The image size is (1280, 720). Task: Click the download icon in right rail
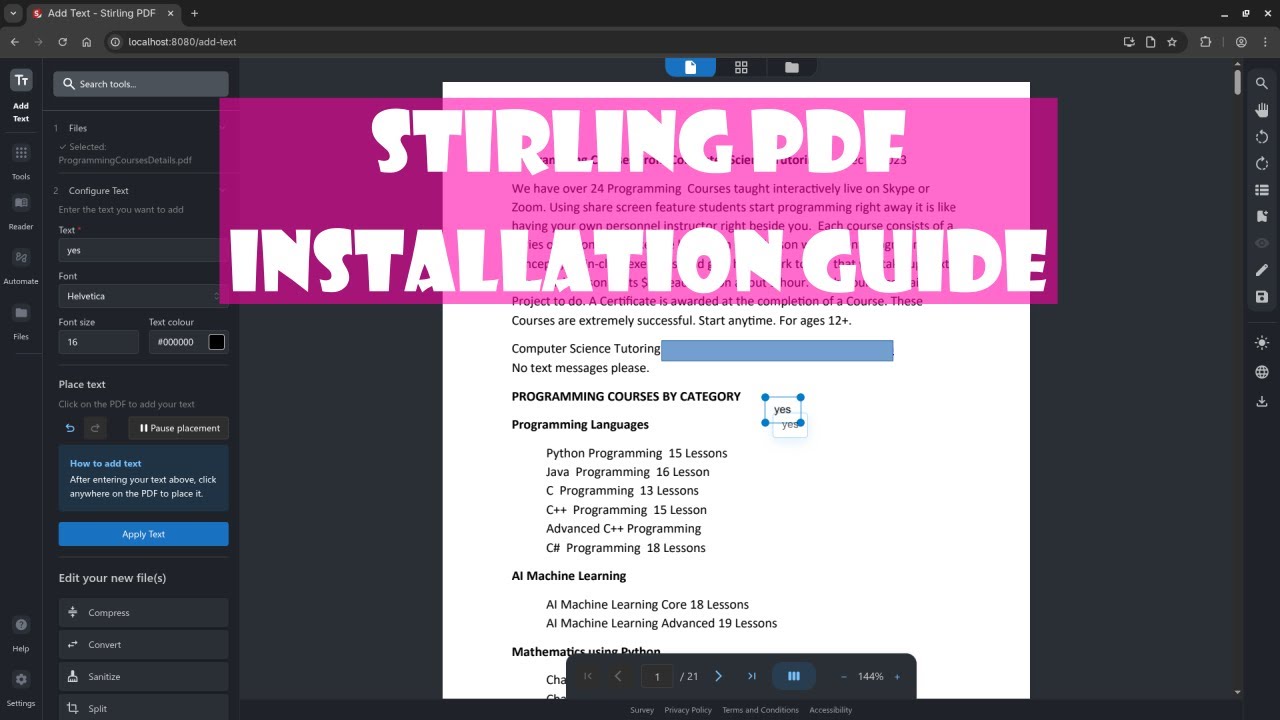coord(1262,401)
